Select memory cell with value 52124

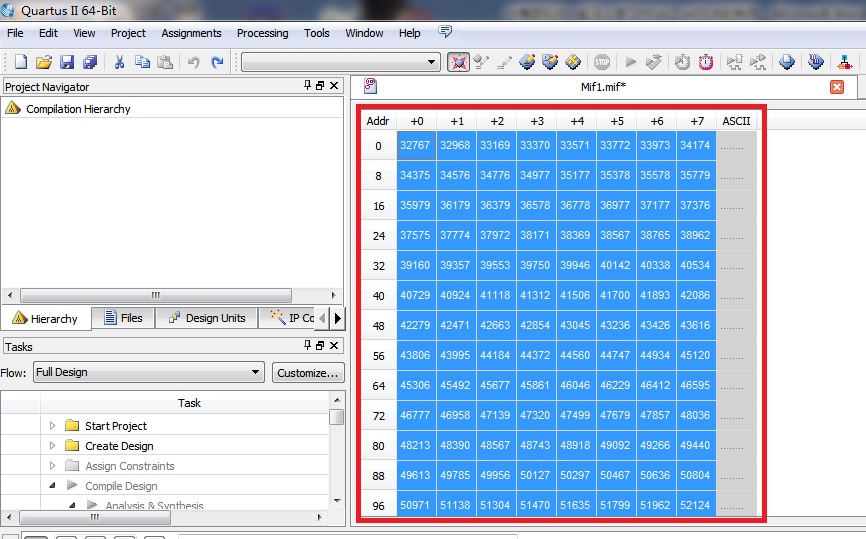[696, 505]
